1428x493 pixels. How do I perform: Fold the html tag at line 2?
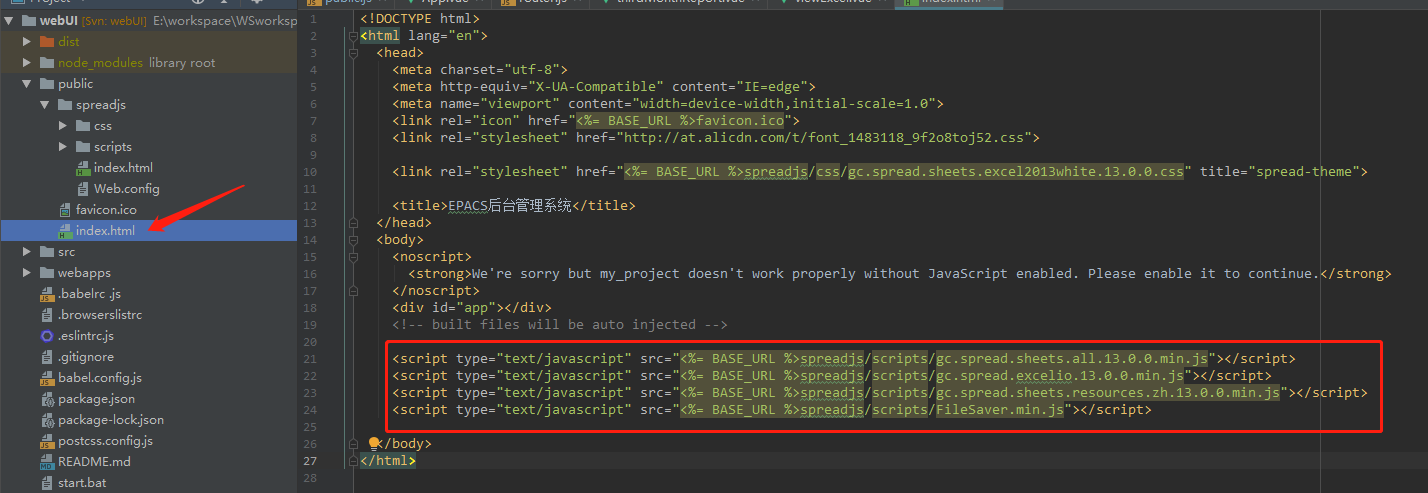coord(351,36)
